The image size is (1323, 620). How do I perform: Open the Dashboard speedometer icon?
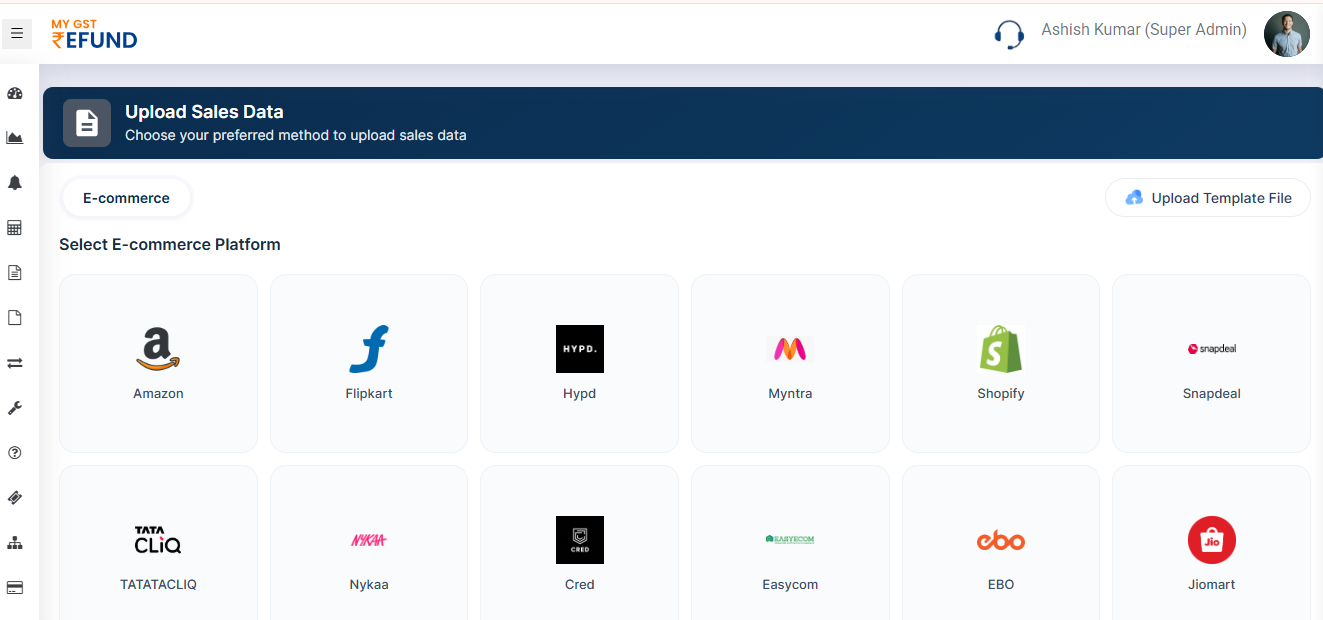pyautogui.click(x=15, y=92)
